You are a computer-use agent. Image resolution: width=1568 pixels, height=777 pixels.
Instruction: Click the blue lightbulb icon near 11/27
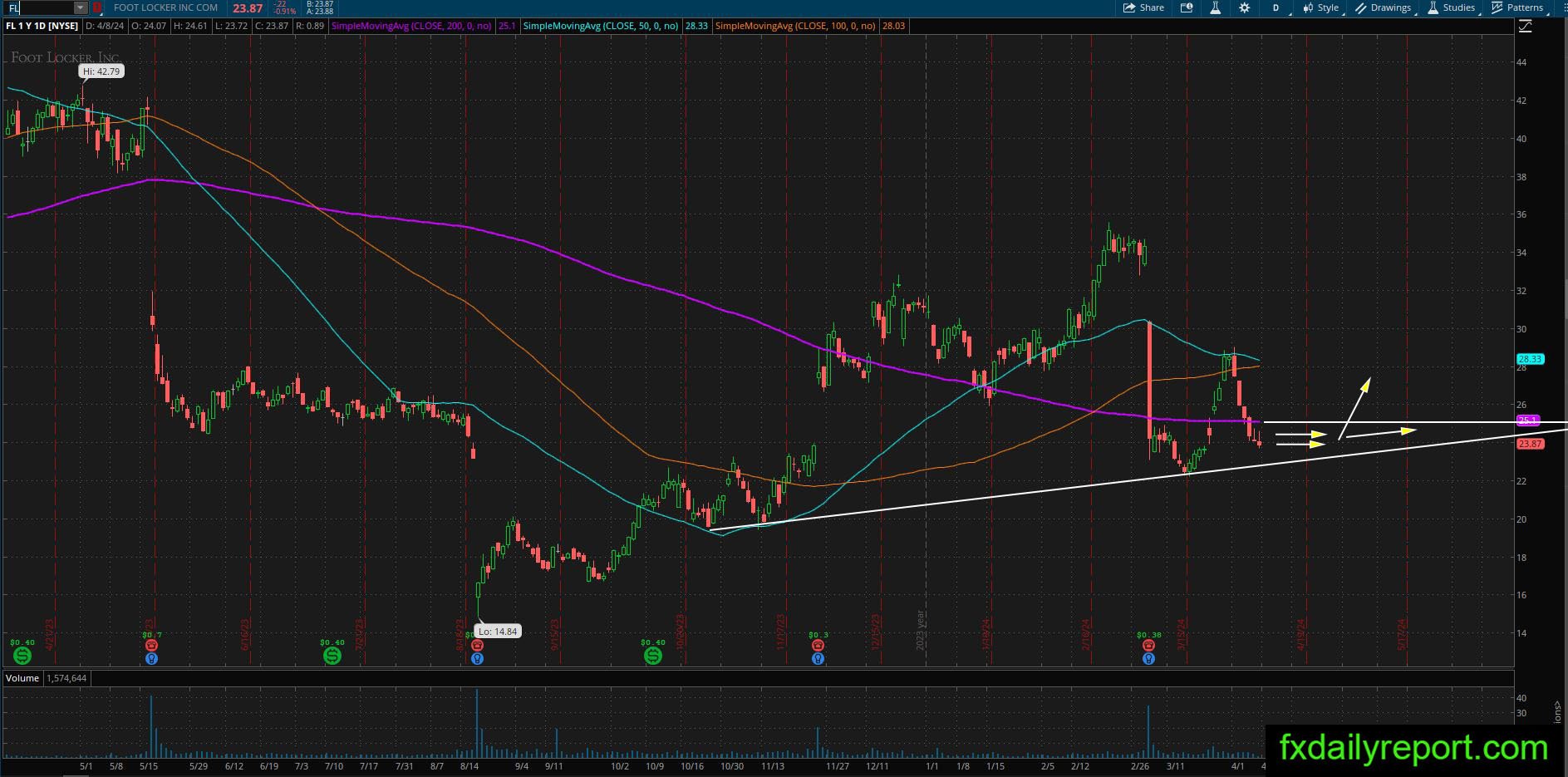point(818,658)
